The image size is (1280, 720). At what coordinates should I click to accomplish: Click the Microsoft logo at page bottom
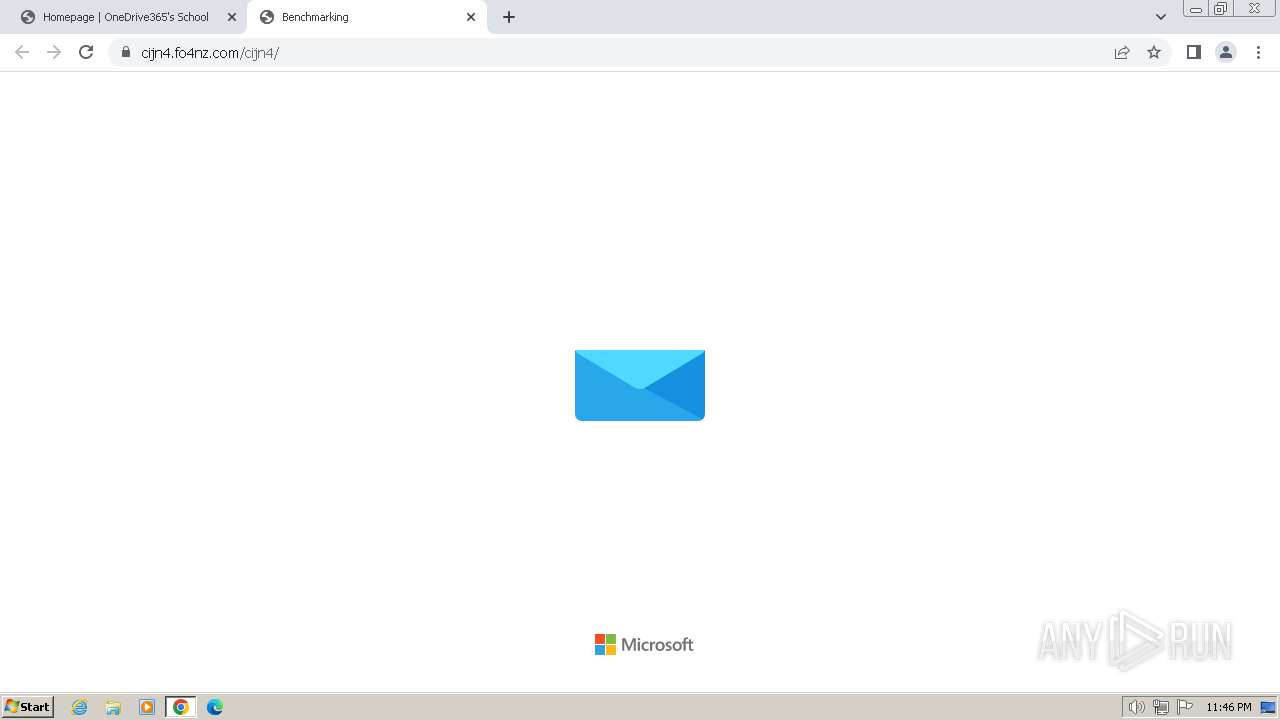coord(644,645)
